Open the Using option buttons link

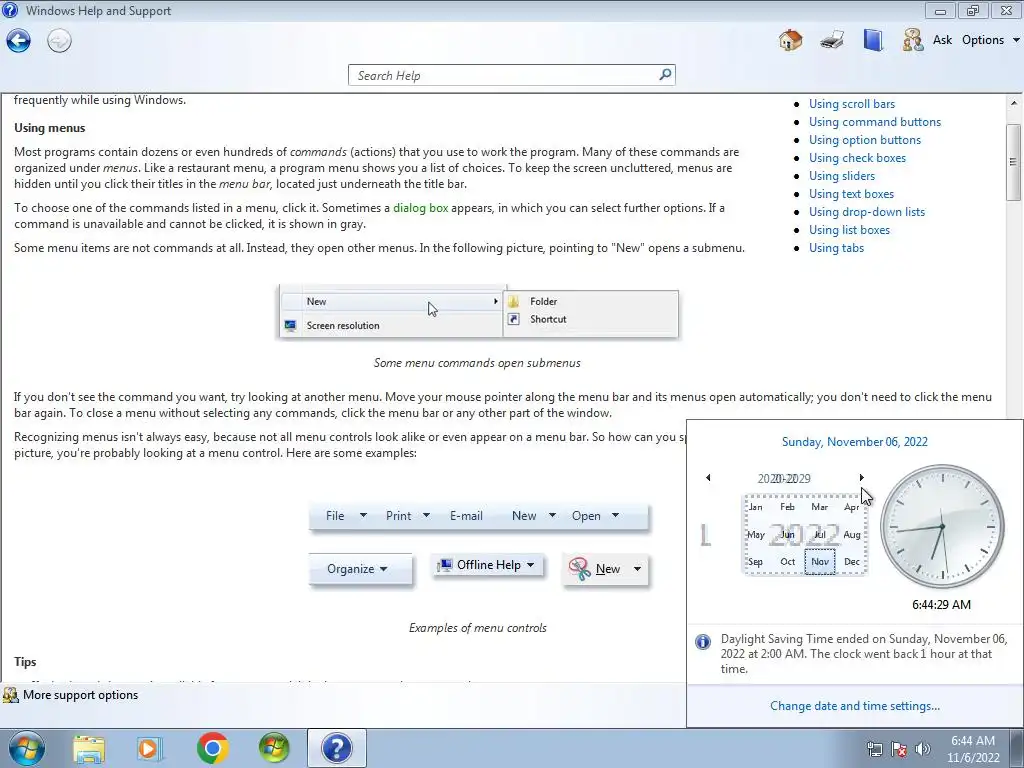coord(865,140)
